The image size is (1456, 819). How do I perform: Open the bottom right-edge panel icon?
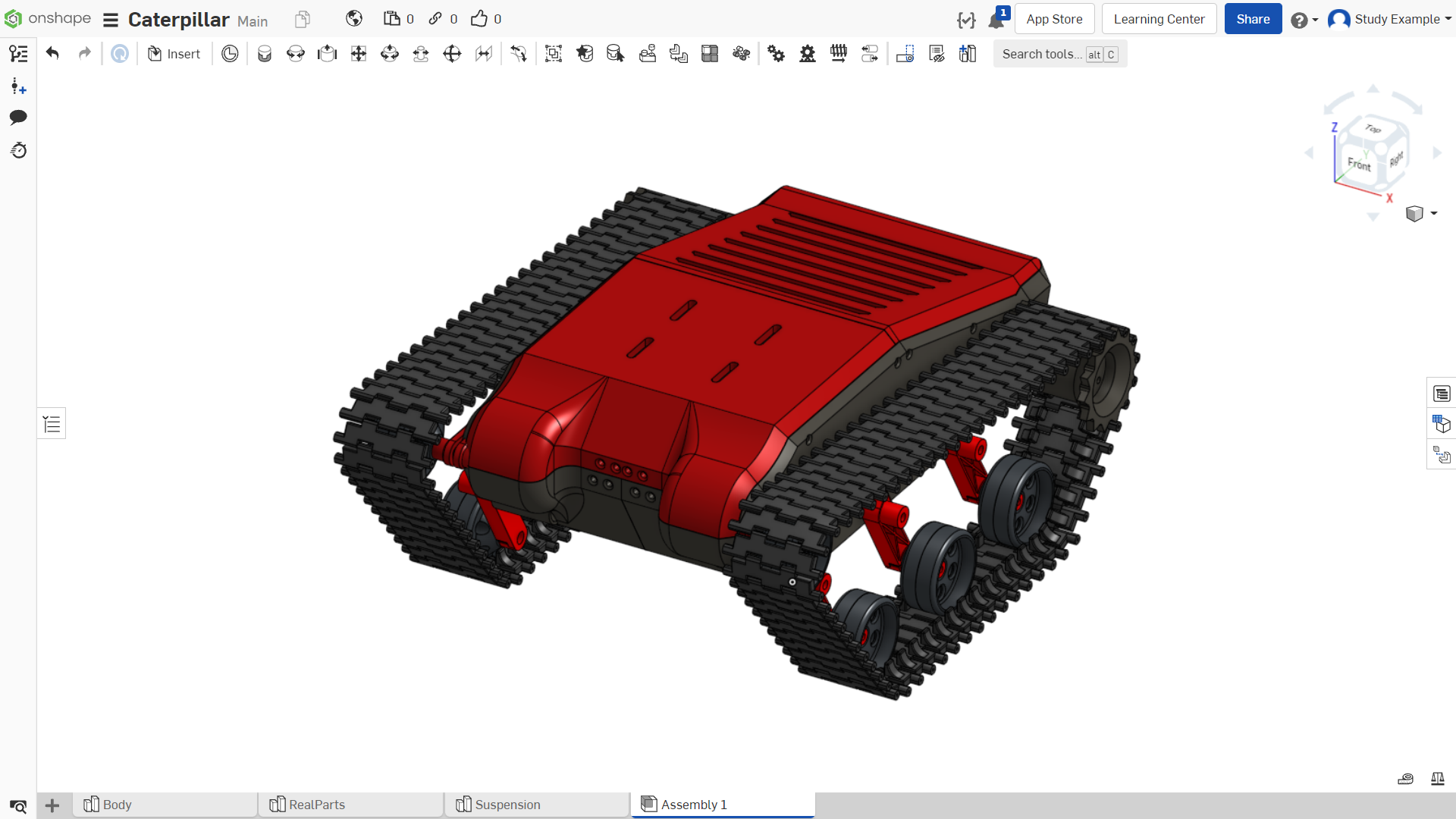point(1442,455)
